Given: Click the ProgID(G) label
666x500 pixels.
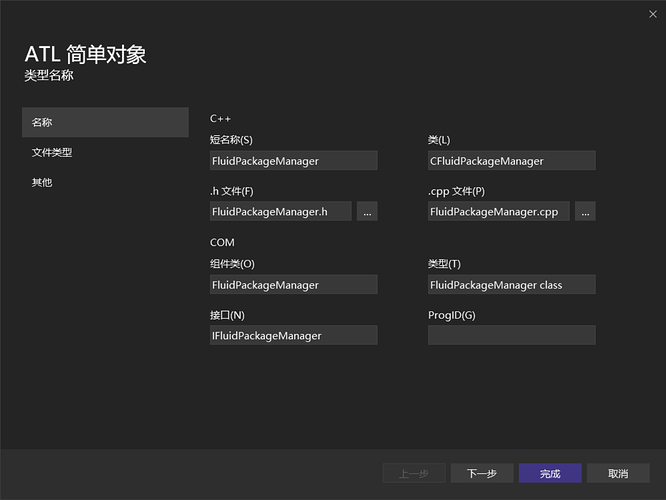Looking at the screenshot, I should (x=452, y=315).
